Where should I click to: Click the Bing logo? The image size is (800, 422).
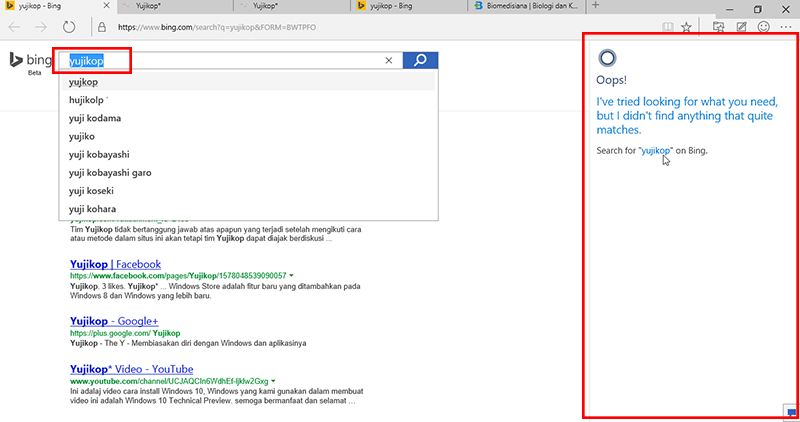click(x=30, y=60)
